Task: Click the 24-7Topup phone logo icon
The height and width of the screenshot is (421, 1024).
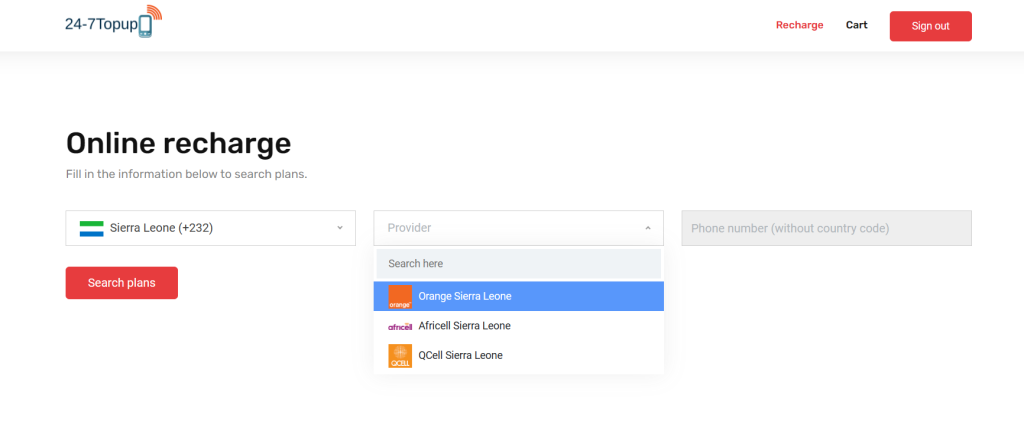Action: (x=145, y=26)
